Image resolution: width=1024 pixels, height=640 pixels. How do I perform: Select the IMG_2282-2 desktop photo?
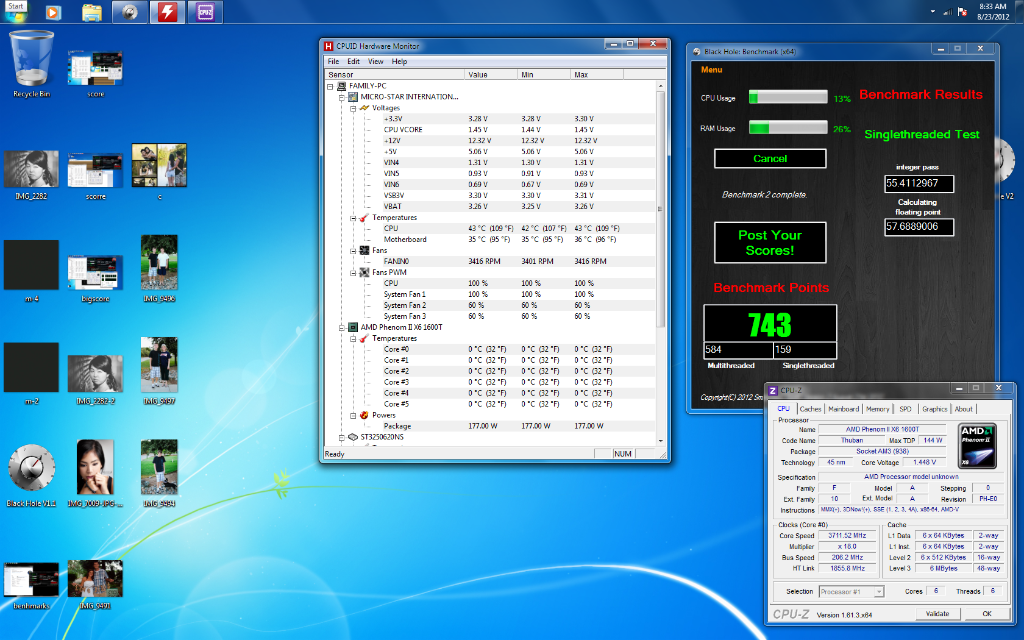(95, 380)
